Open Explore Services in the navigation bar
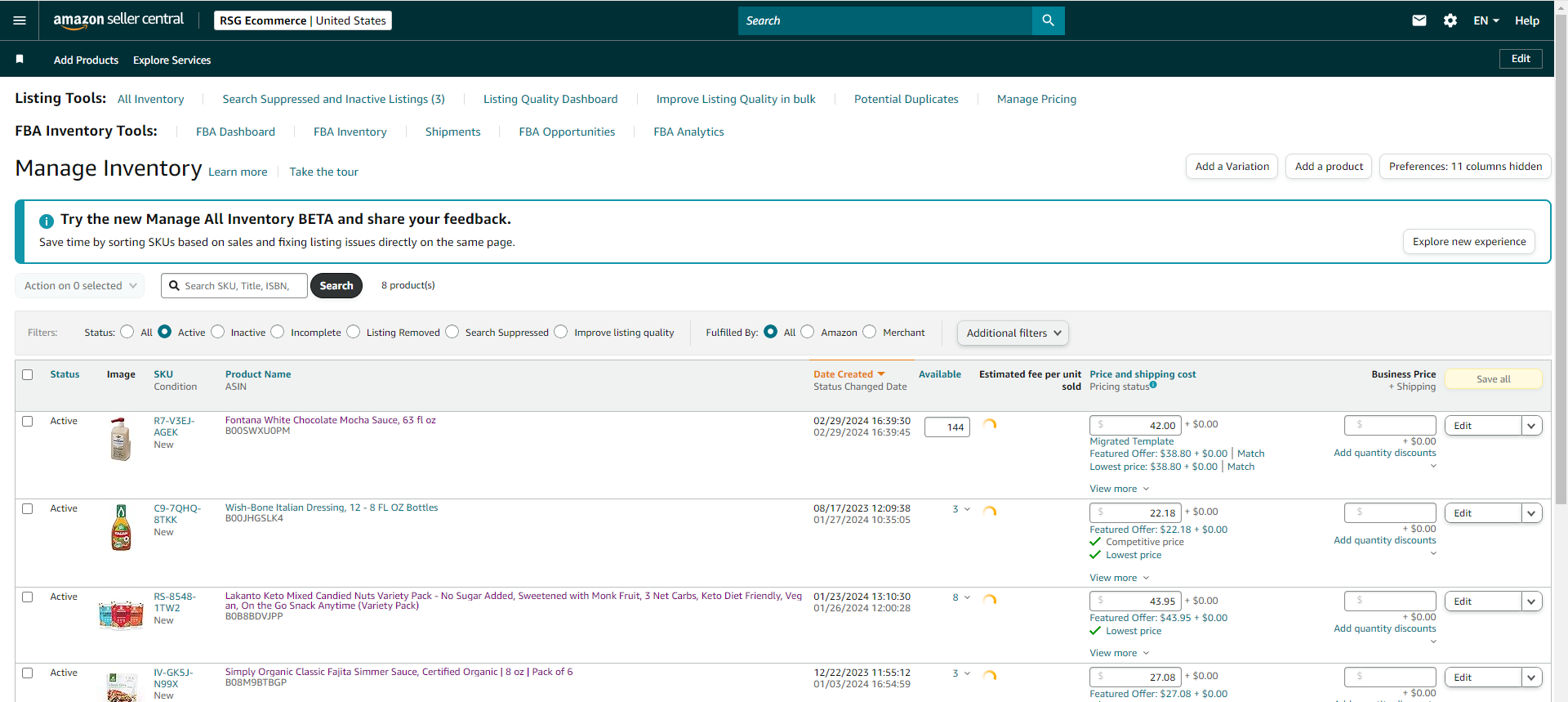 click(171, 60)
